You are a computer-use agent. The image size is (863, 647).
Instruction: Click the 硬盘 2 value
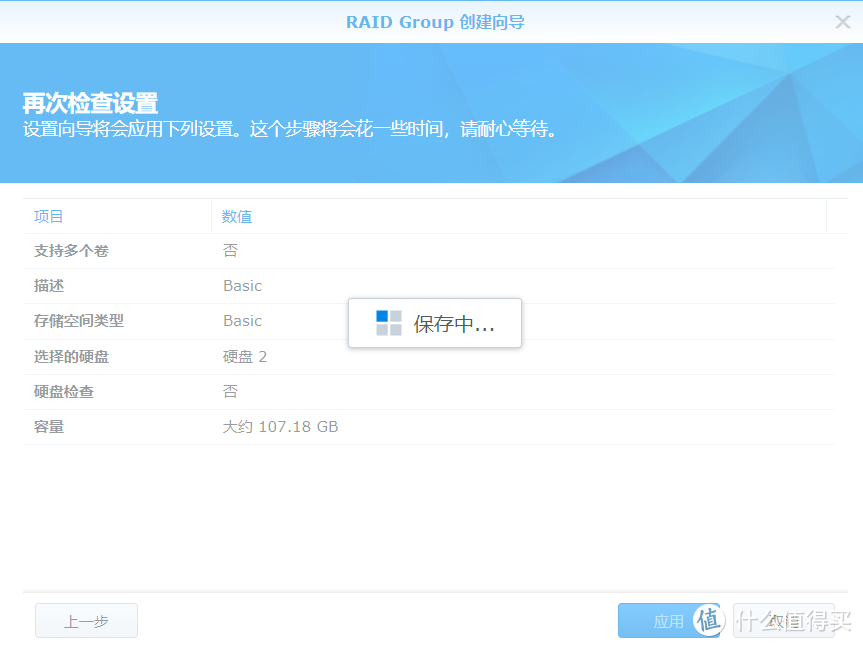point(245,357)
